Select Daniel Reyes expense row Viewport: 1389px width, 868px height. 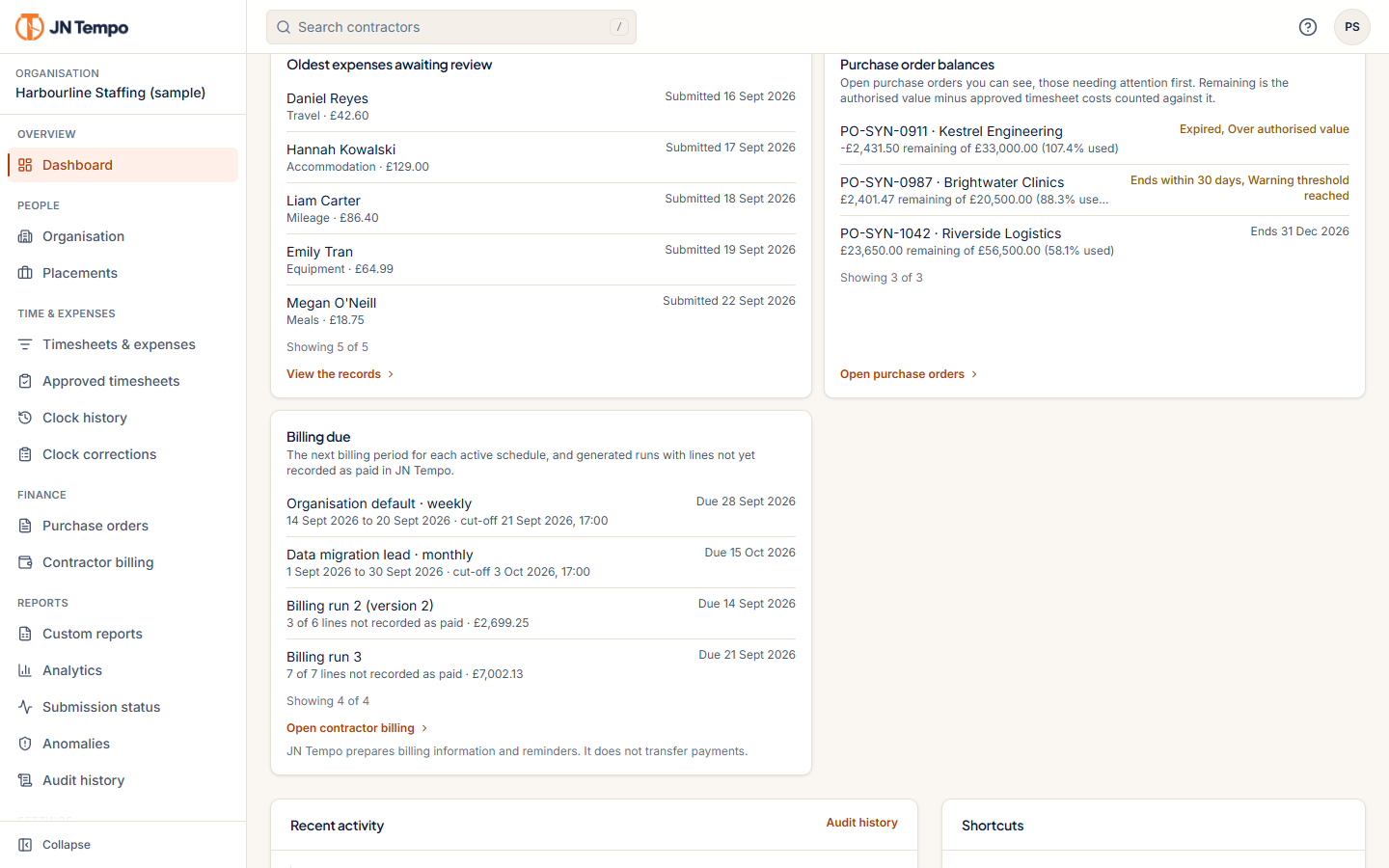click(x=541, y=106)
